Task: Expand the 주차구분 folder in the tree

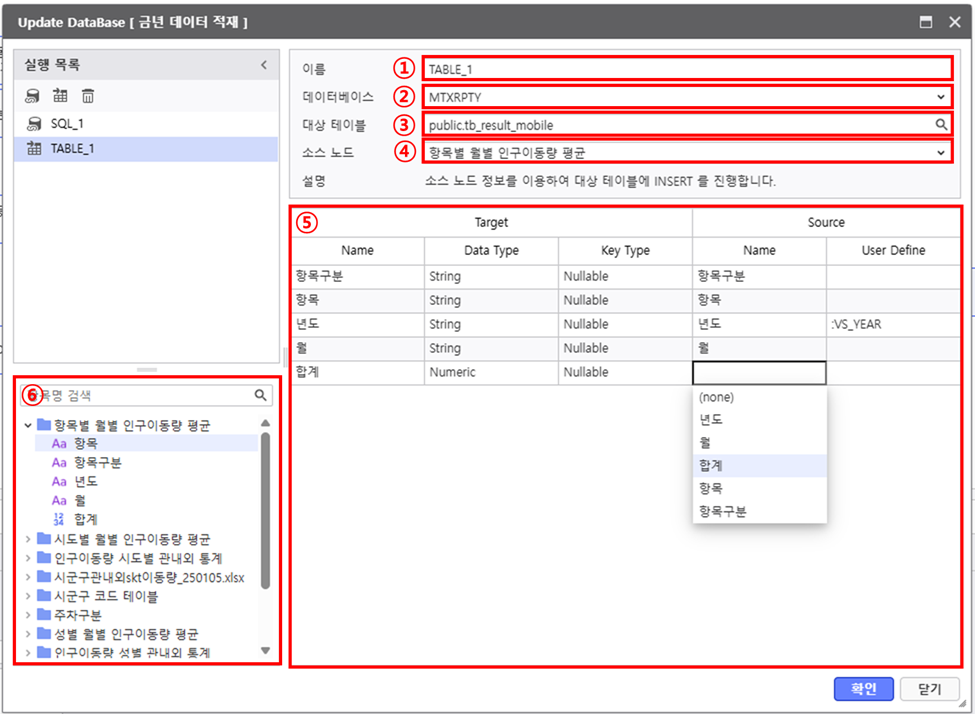Action: click(x=27, y=615)
